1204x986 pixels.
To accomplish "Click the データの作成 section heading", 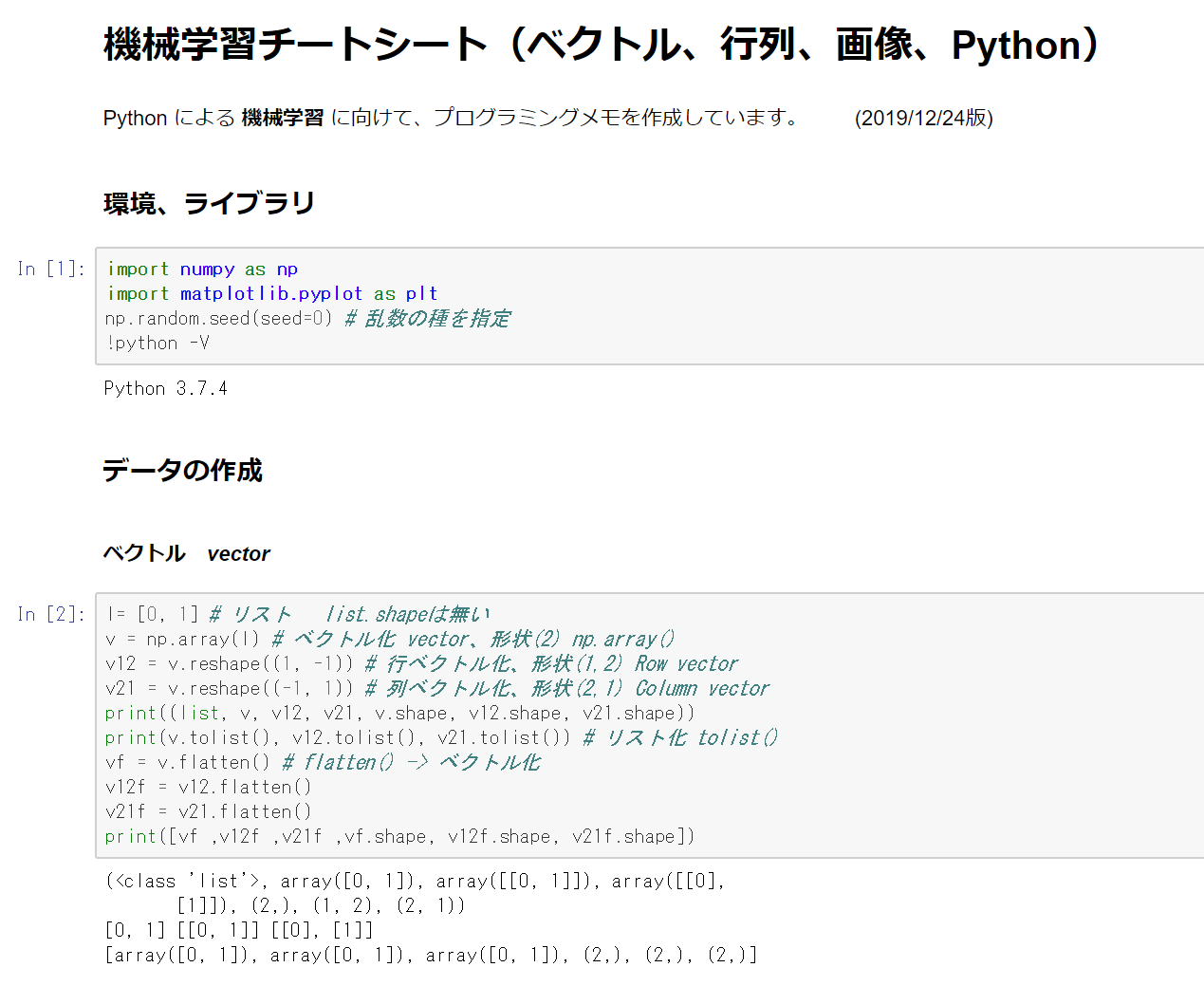I will click(182, 471).
